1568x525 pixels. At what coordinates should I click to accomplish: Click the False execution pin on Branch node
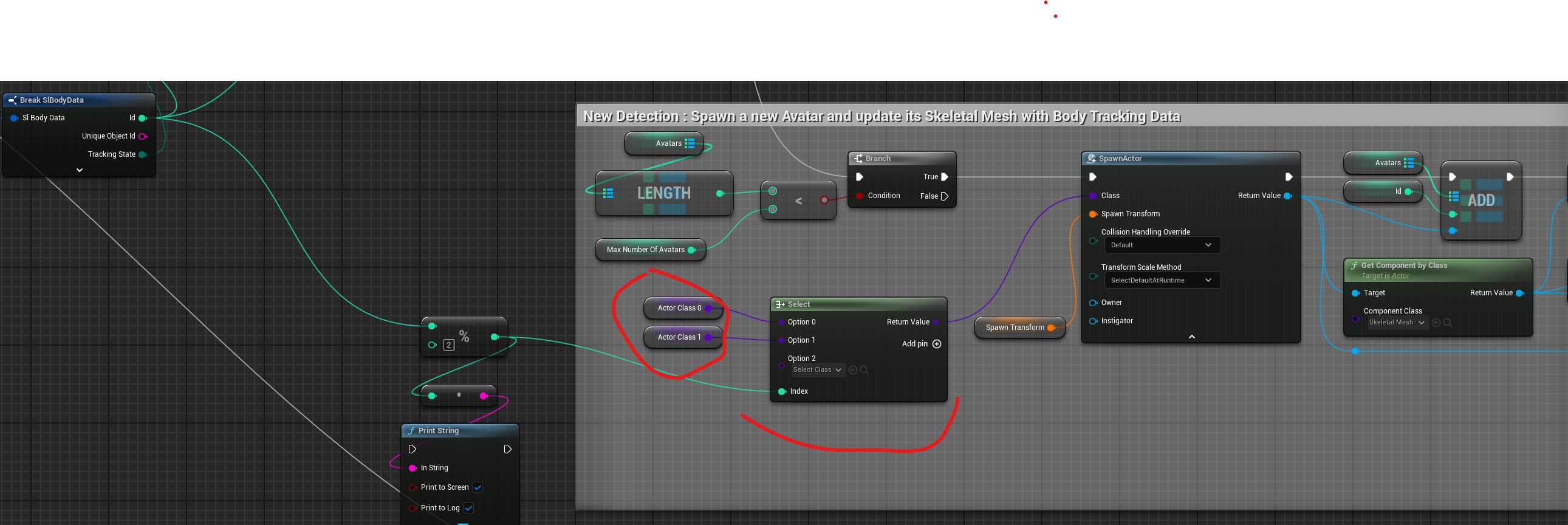(x=945, y=196)
